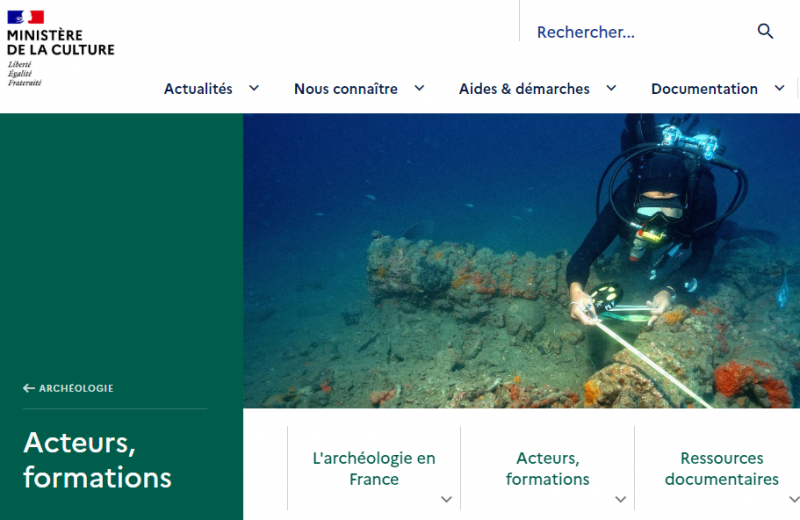Viewport: 800px width, 520px height.
Task: Click the back arrow beside Archéologie
Action: click(29, 388)
